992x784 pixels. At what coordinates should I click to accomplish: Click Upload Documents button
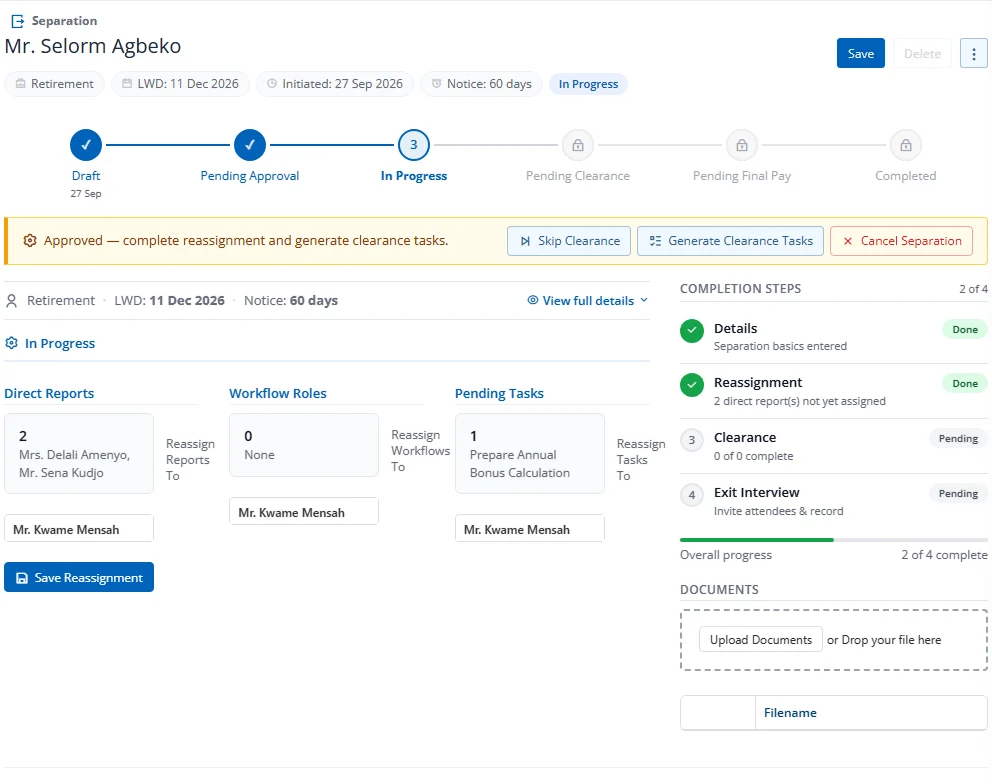pyautogui.click(x=760, y=639)
